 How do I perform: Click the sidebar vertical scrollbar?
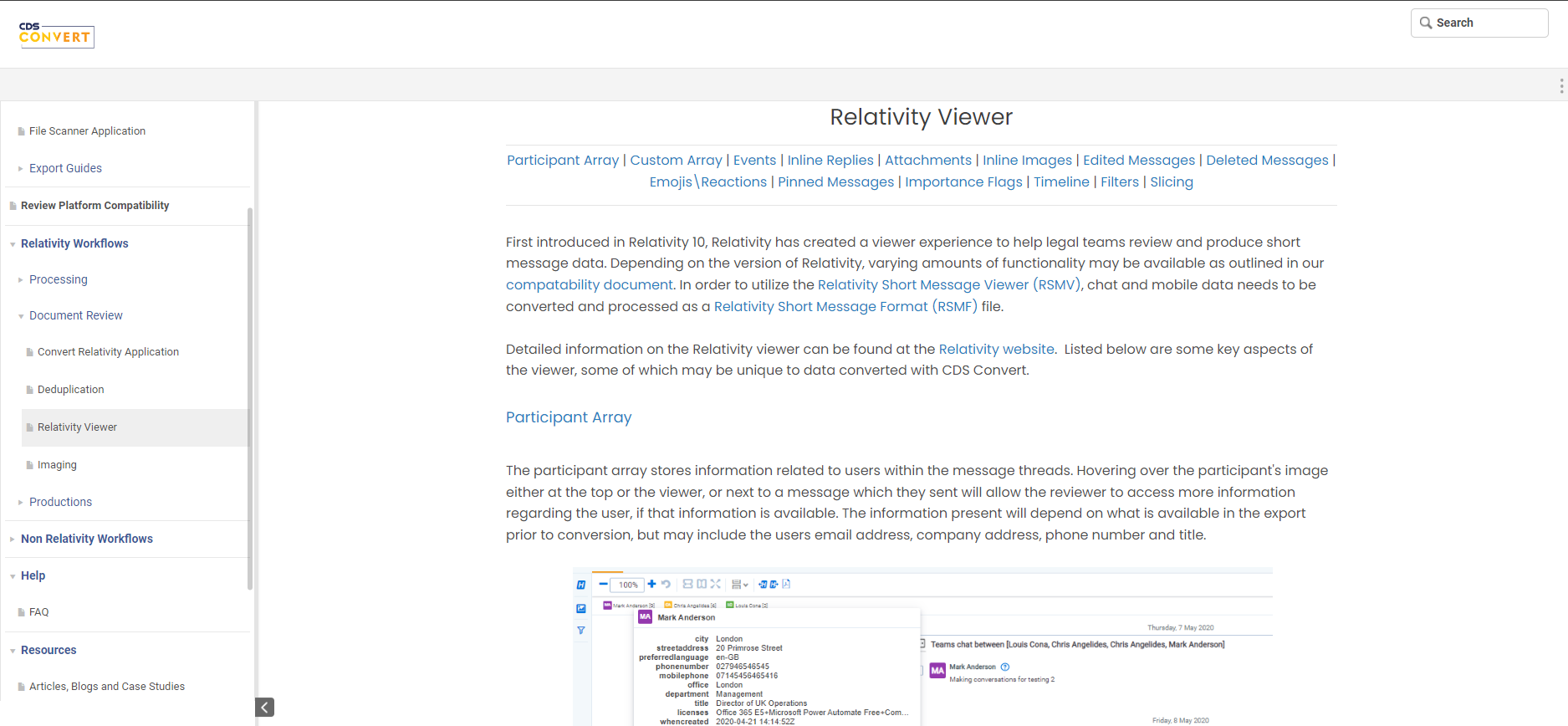[250, 399]
